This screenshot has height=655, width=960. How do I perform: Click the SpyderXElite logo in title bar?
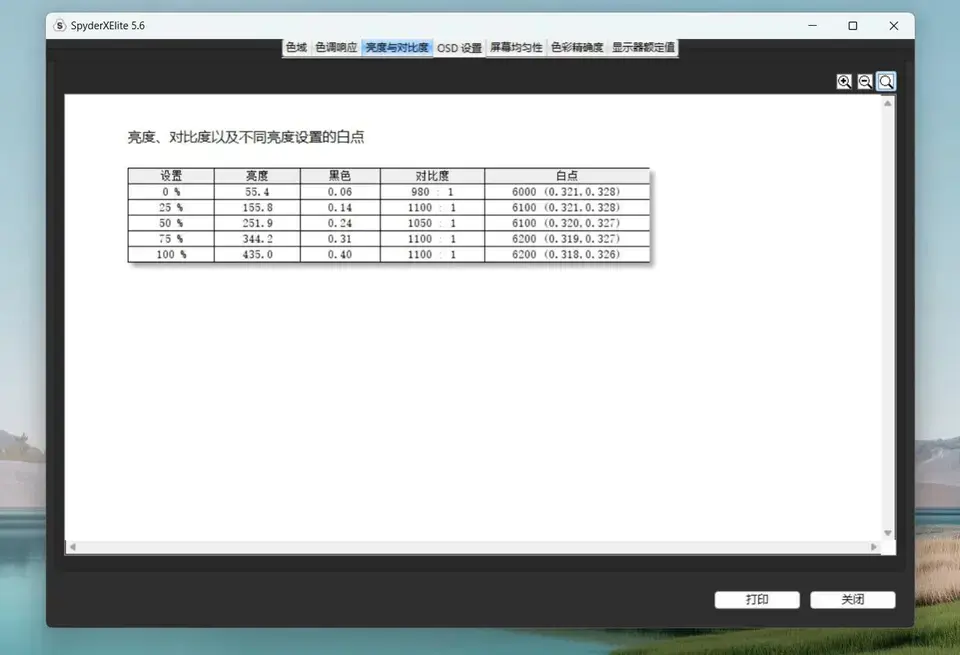click(60, 26)
